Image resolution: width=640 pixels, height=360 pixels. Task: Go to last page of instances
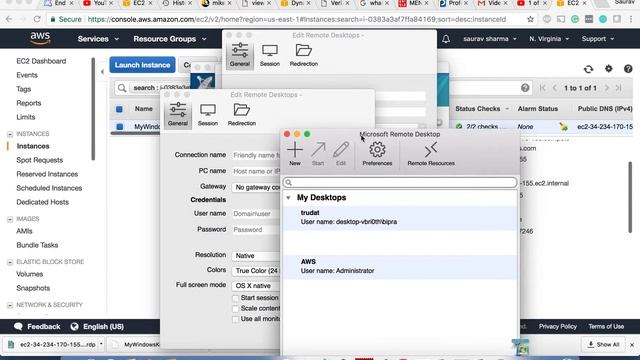click(618, 88)
